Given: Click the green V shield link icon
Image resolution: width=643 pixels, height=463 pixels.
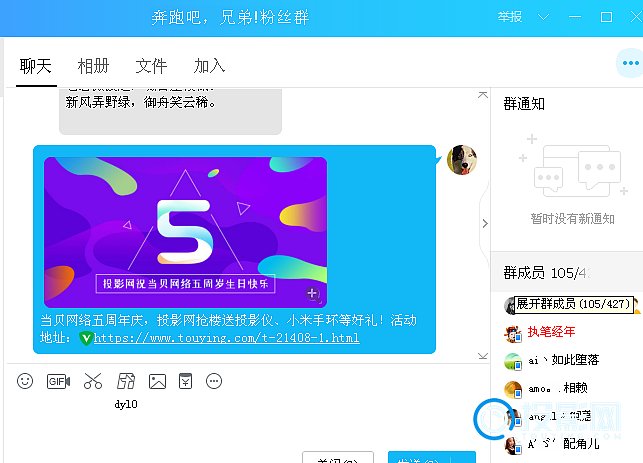Looking at the screenshot, I should pyautogui.click(x=86, y=338).
